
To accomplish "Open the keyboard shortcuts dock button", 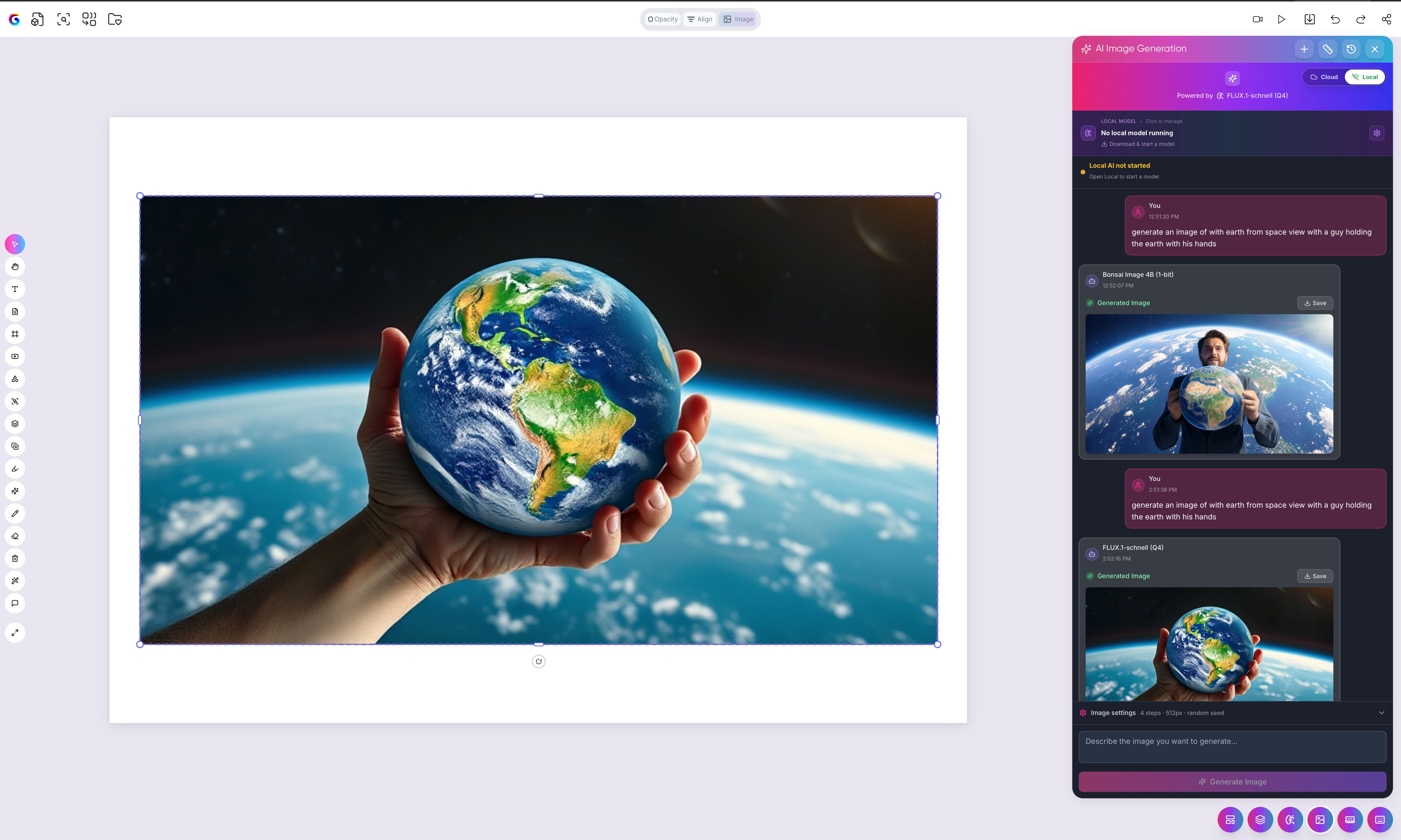I will 1380,820.
